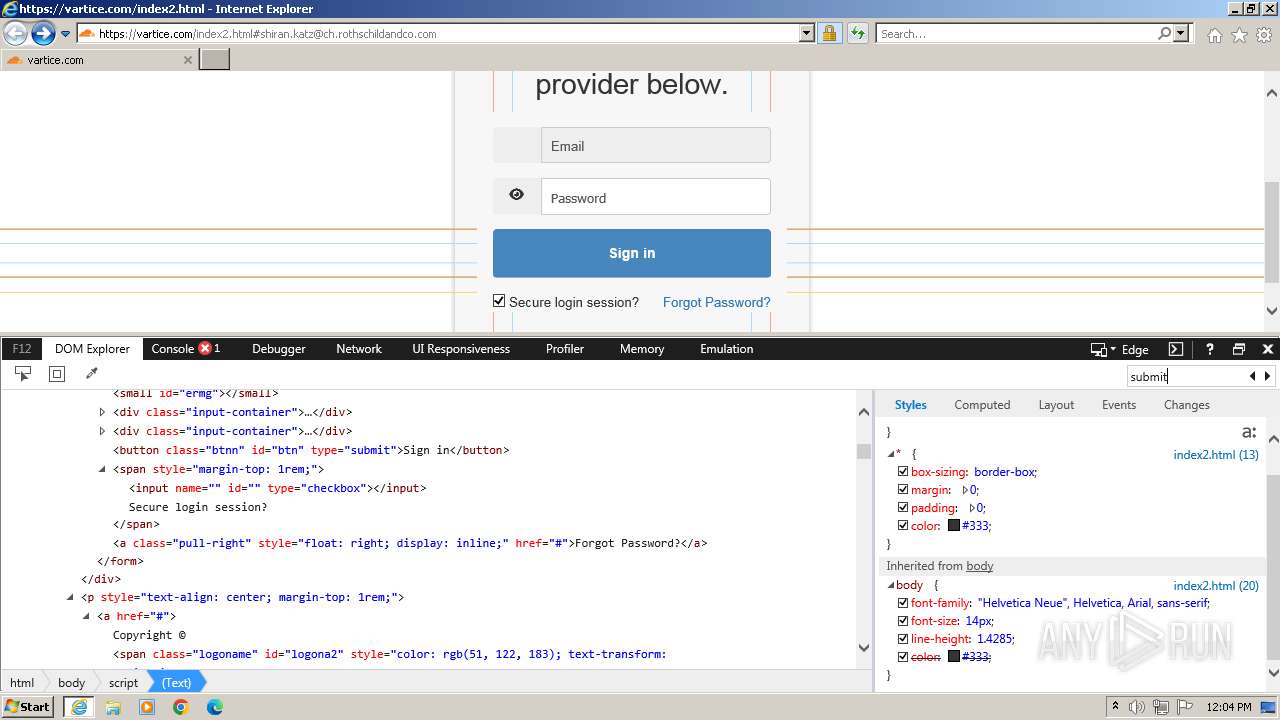Click the search magnifier icon in IE
The height and width of the screenshot is (720, 1280).
(x=1164, y=33)
